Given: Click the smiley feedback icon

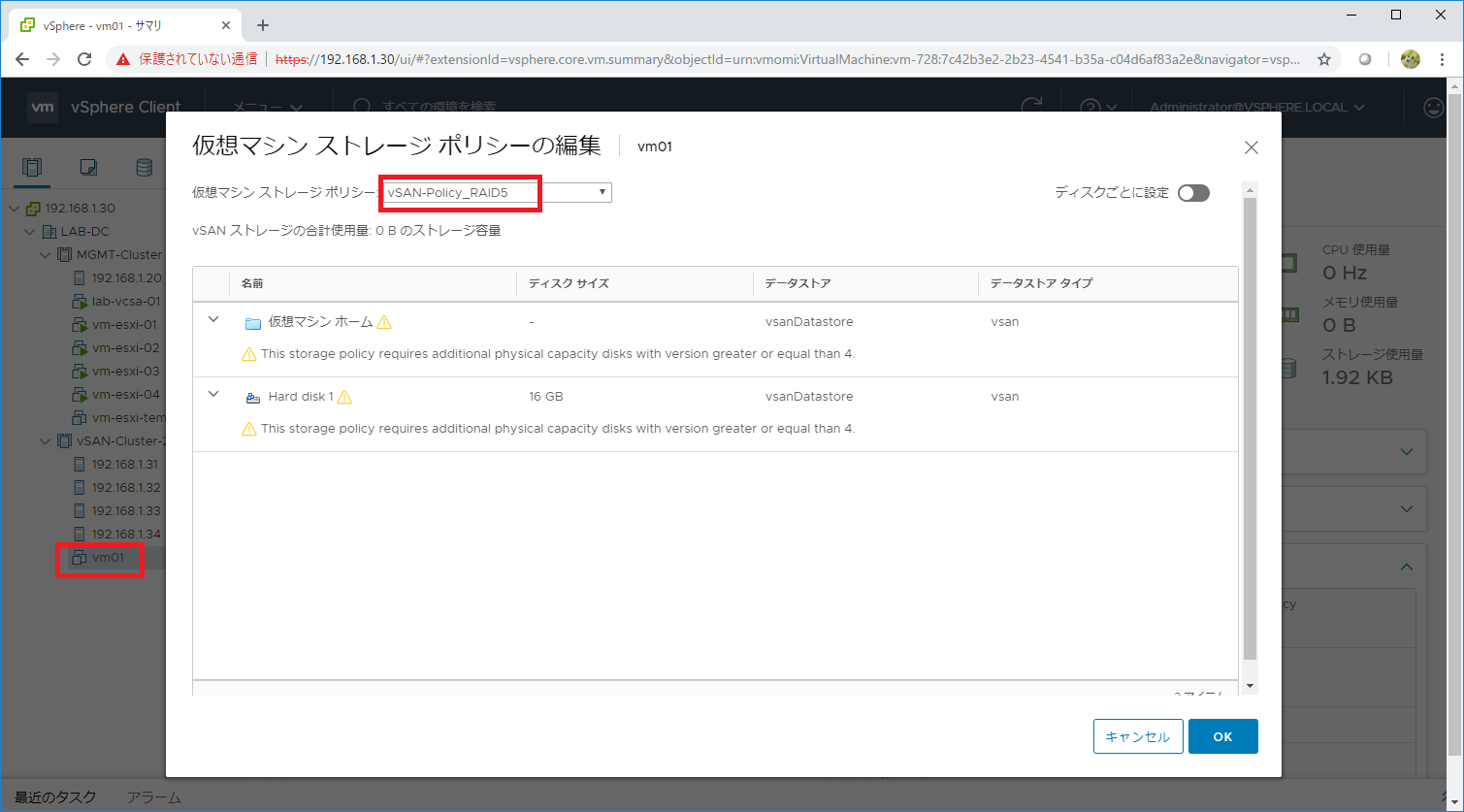Looking at the screenshot, I should point(1434,108).
